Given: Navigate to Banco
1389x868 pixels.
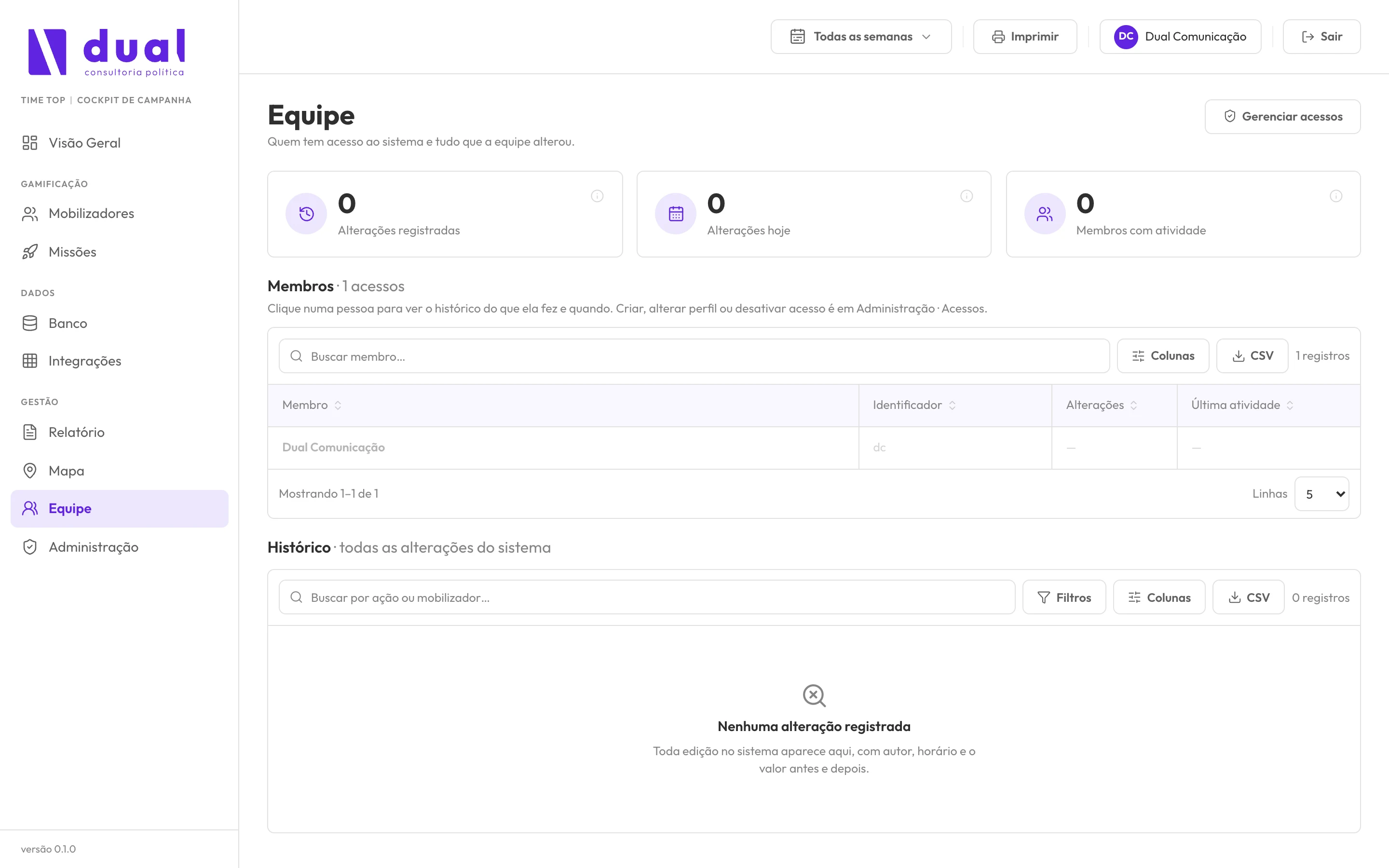Looking at the screenshot, I should 120,323.
